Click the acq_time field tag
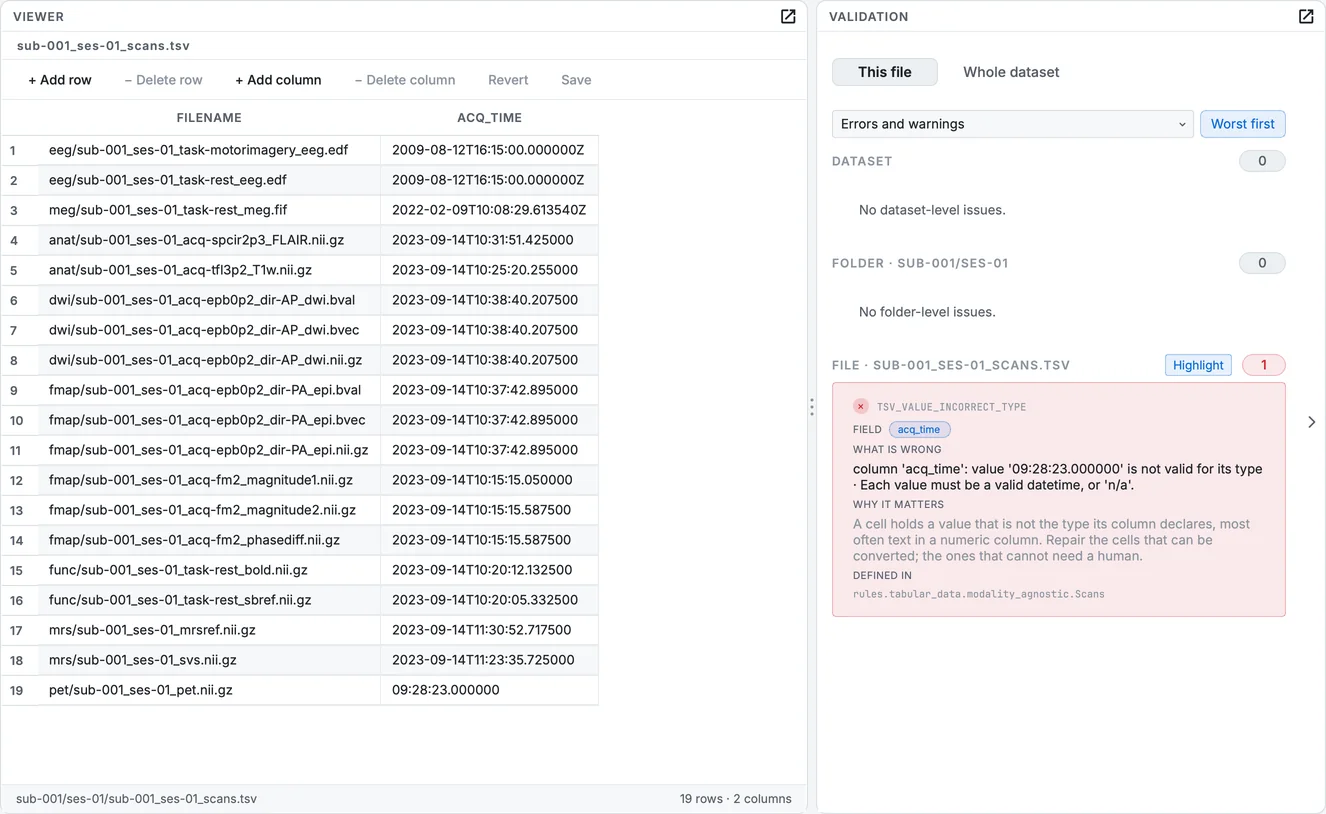The width and height of the screenshot is (1326, 814). pyautogui.click(x=919, y=430)
